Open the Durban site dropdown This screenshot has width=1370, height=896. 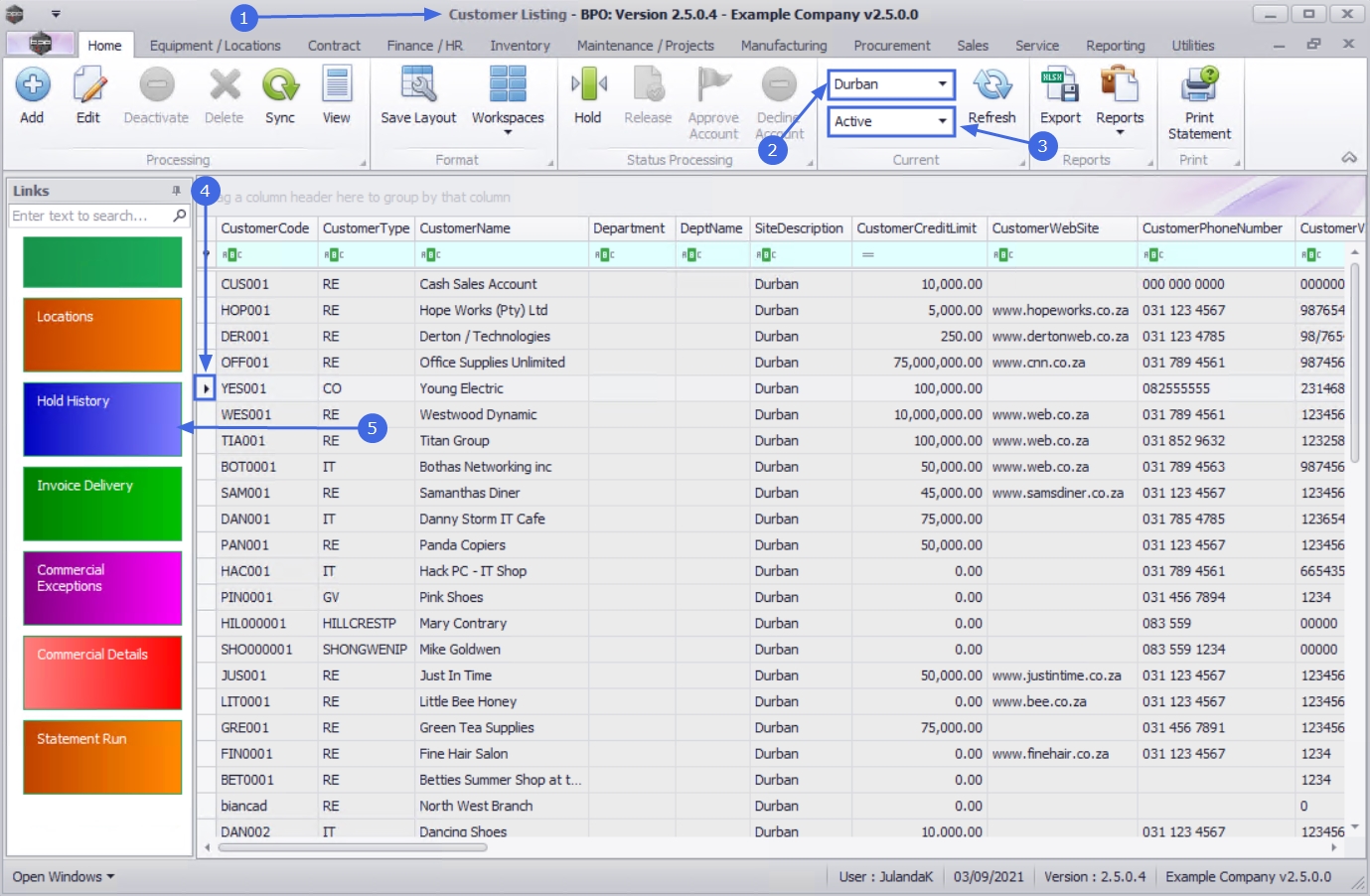tap(942, 84)
